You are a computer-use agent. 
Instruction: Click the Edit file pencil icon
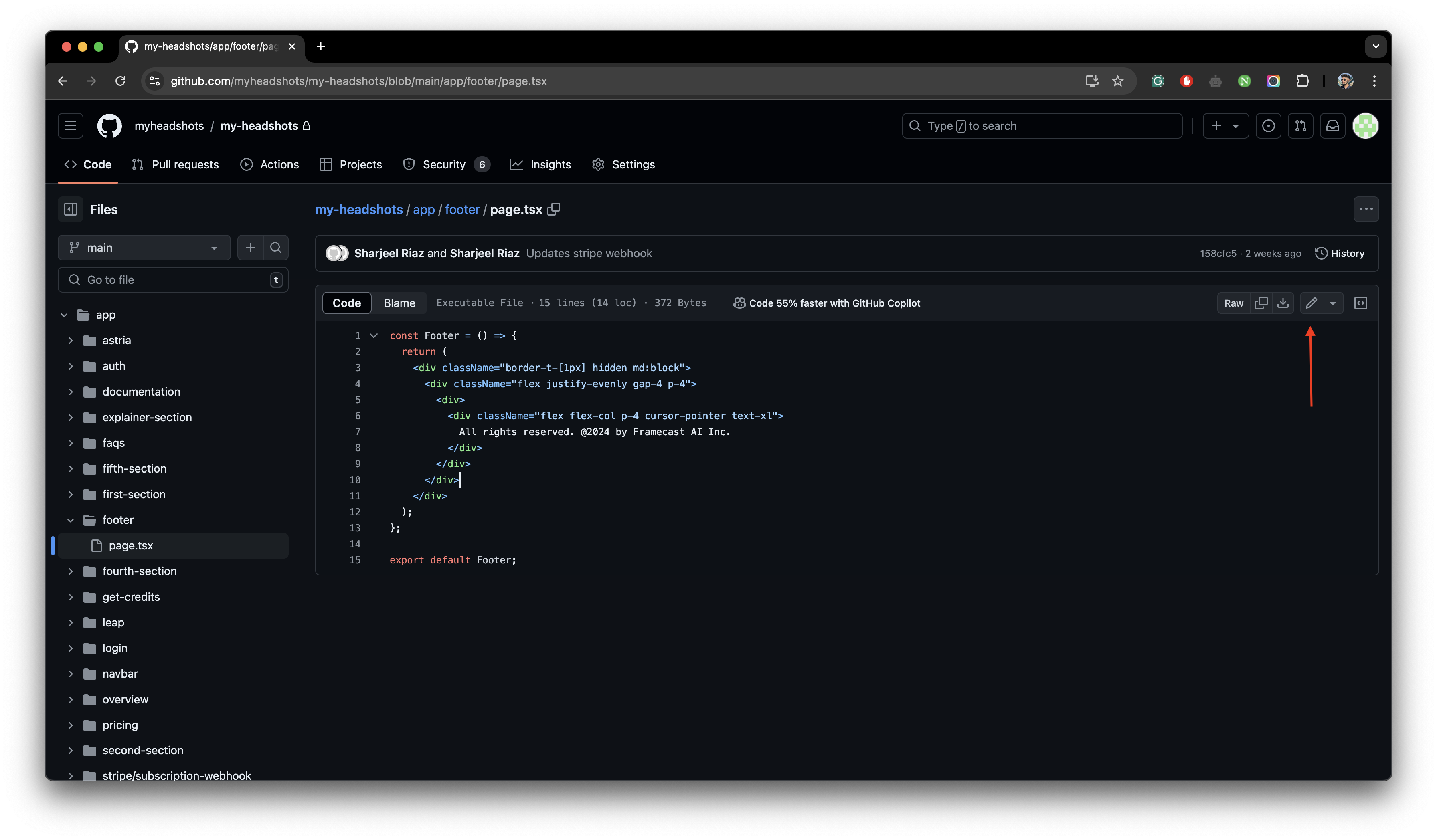1311,302
